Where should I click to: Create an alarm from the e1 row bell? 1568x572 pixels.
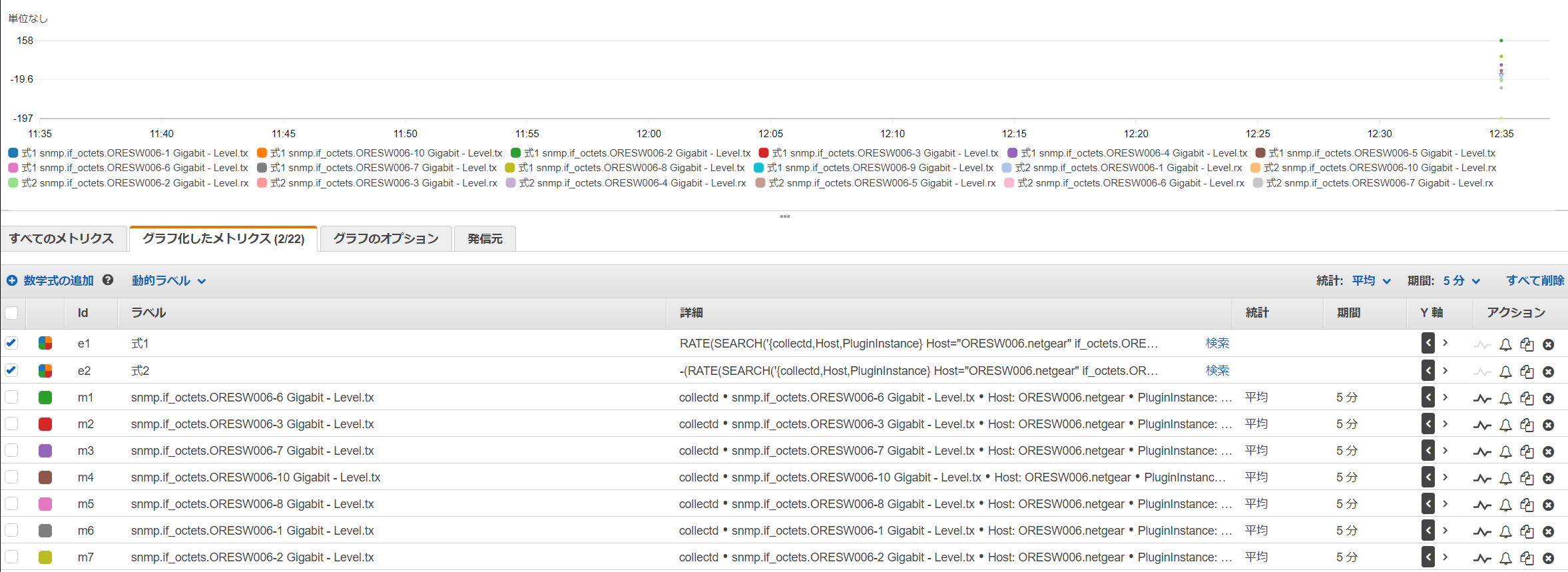pyautogui.click(x=1505, y=344)
